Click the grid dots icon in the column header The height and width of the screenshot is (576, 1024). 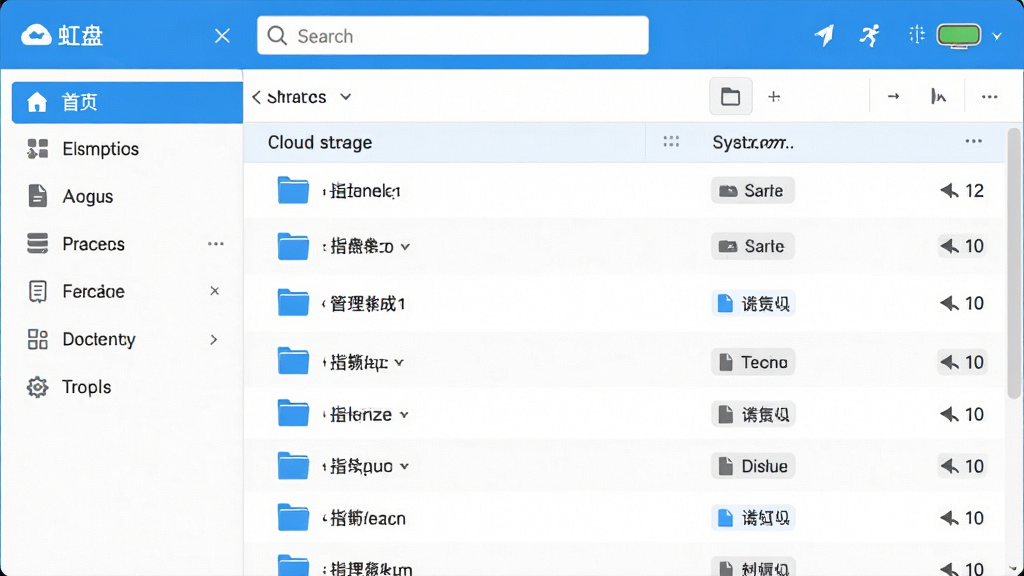[x=671, y=141]
